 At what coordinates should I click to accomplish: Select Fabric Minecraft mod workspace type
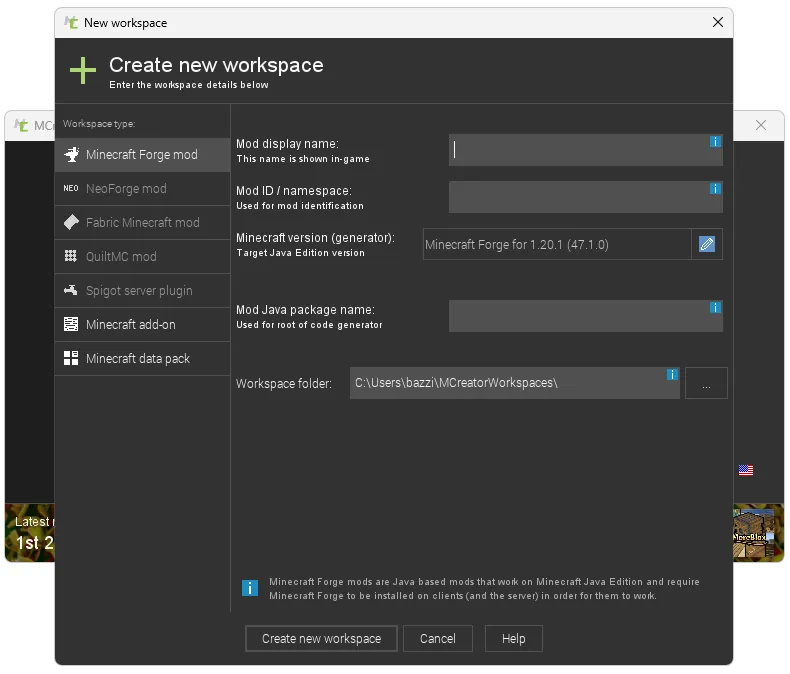coord(143,222)
